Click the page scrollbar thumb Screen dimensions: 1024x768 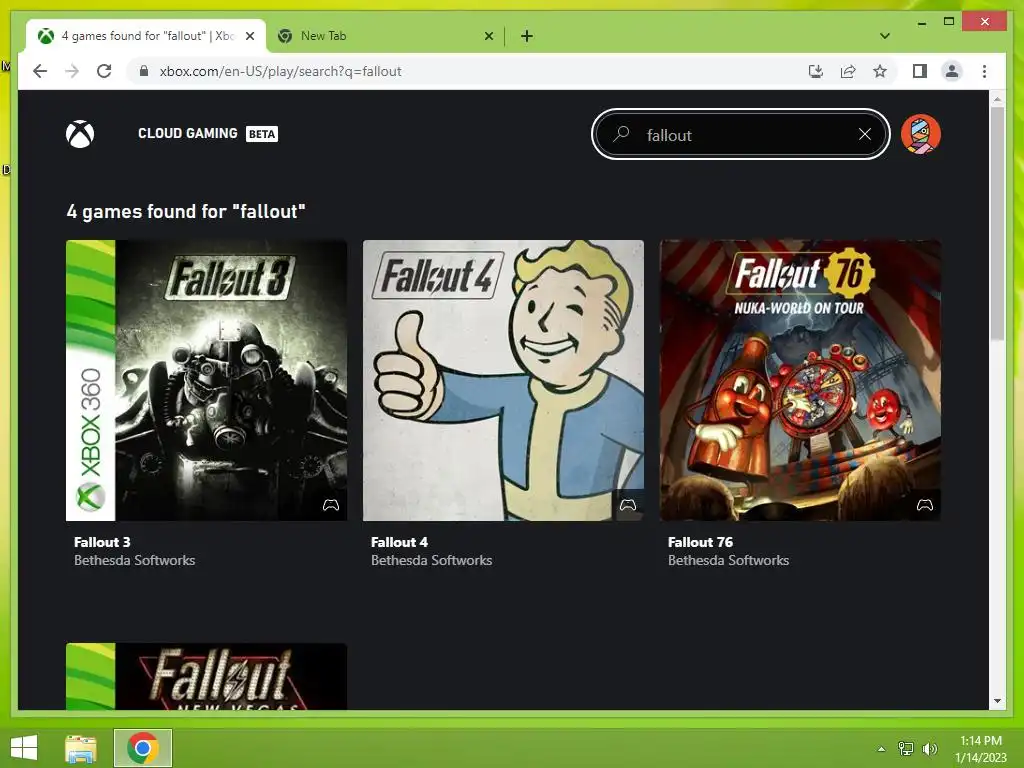tap(997, 223)
